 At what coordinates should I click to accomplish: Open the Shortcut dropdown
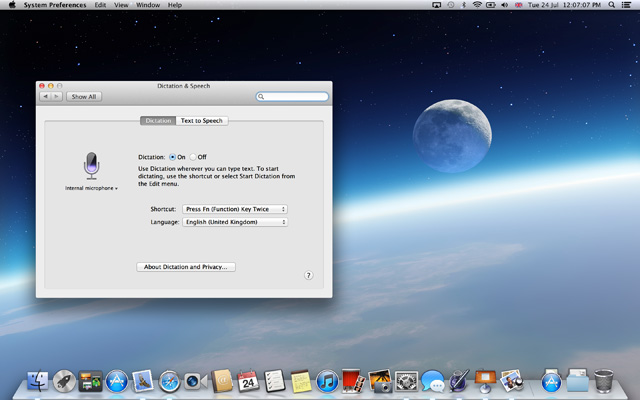click(235, 209)
